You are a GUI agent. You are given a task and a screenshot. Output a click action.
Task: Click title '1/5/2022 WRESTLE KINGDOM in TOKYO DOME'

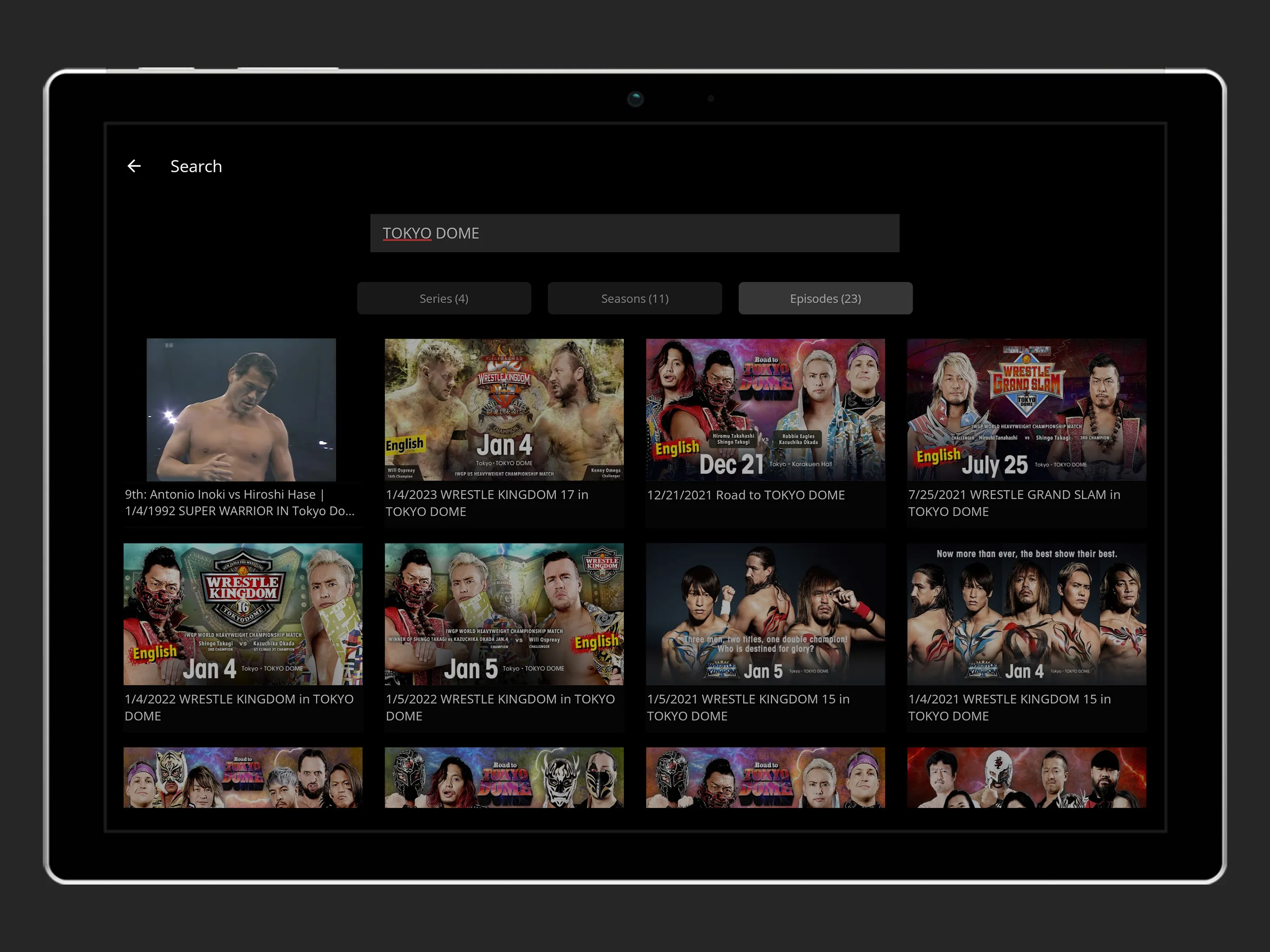tap(500, 707)
